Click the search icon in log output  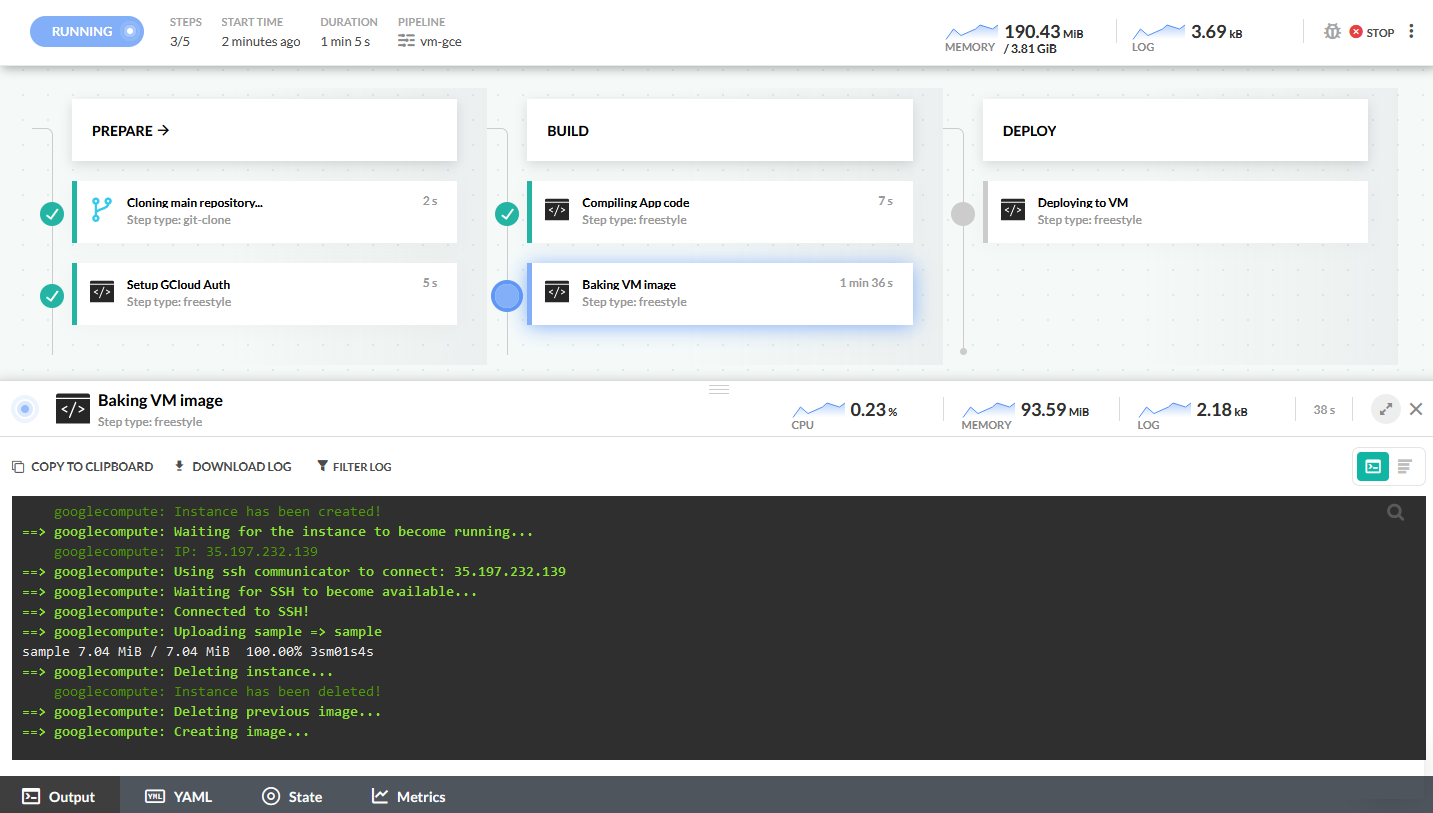(x=1395, y=513)
